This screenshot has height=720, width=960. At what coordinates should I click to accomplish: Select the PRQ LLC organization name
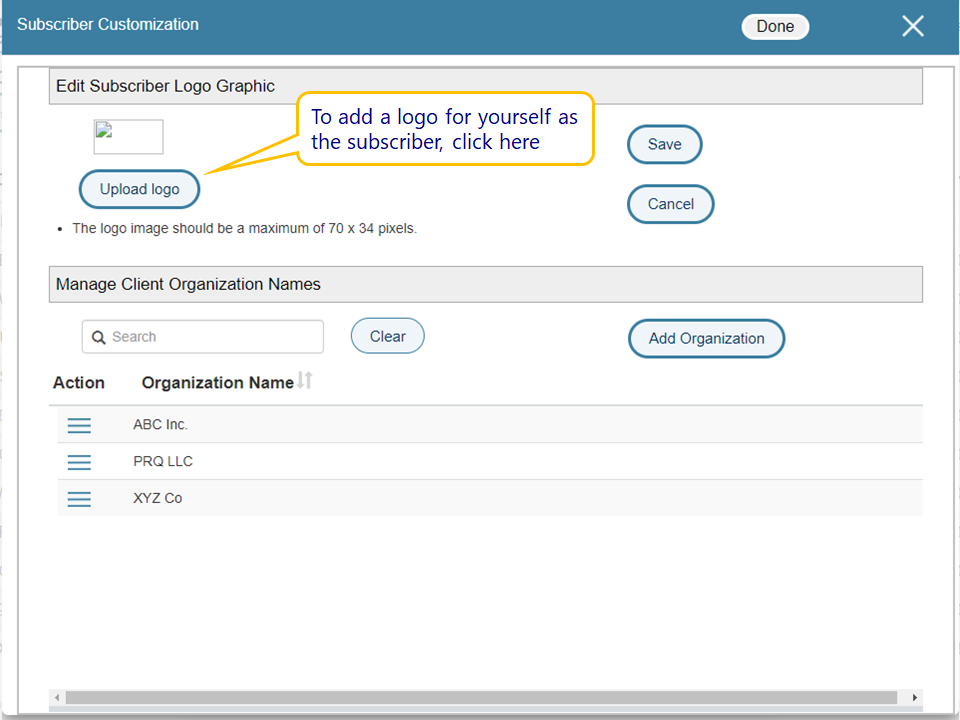[163, 462]
